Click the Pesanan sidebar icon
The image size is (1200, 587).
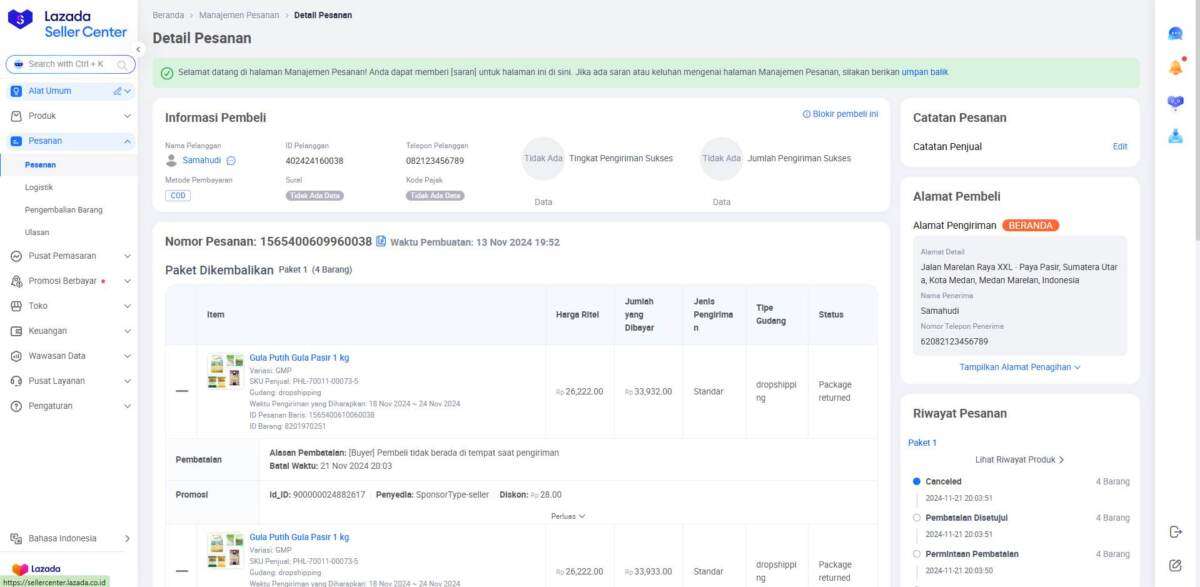(x=16, y=141)
